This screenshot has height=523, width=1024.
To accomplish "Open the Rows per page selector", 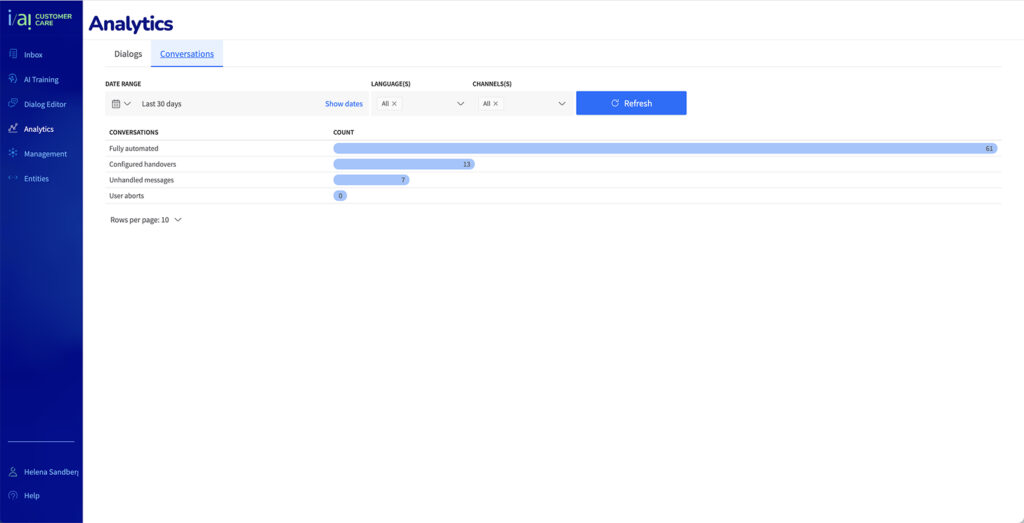I will 146,220.
